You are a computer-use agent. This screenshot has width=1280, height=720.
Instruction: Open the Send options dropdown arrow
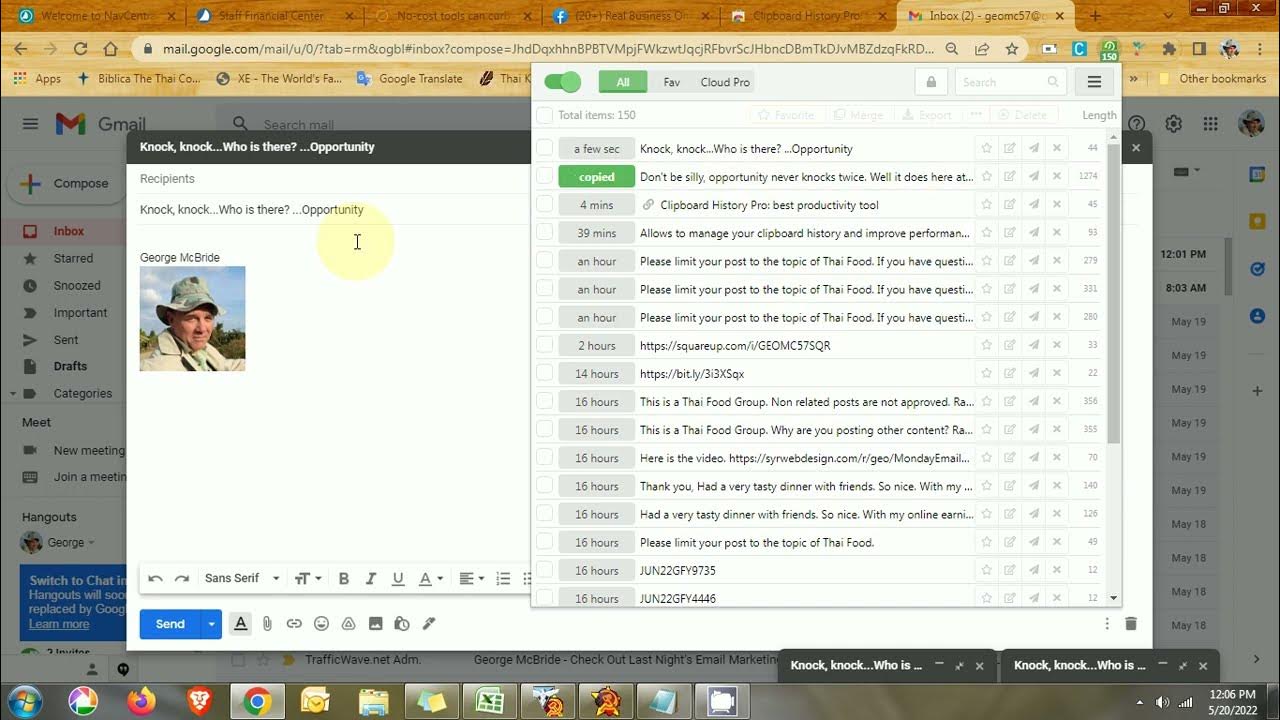point(211,623)
